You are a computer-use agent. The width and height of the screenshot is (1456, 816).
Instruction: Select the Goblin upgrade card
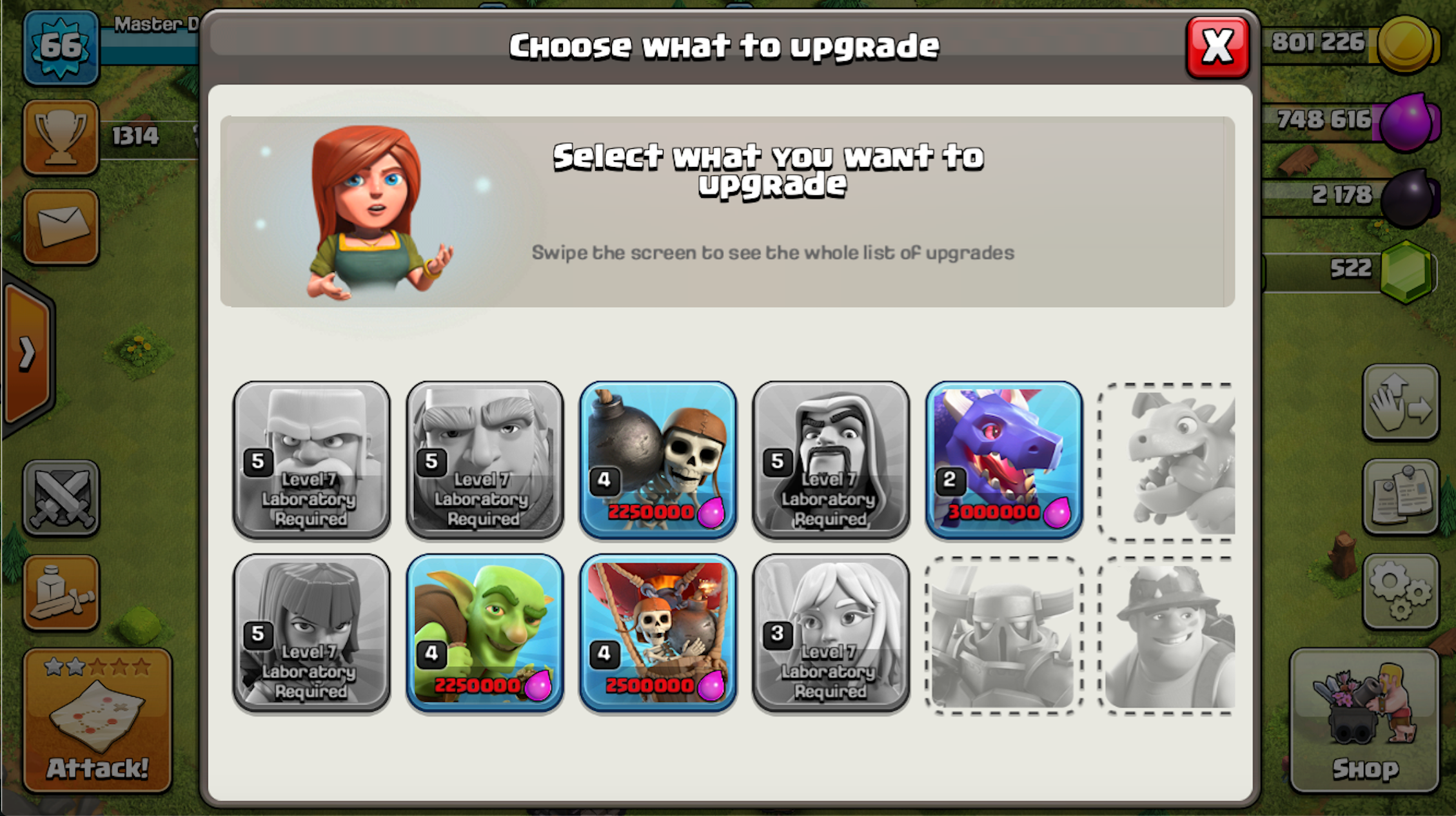click(x=485, y=633)
